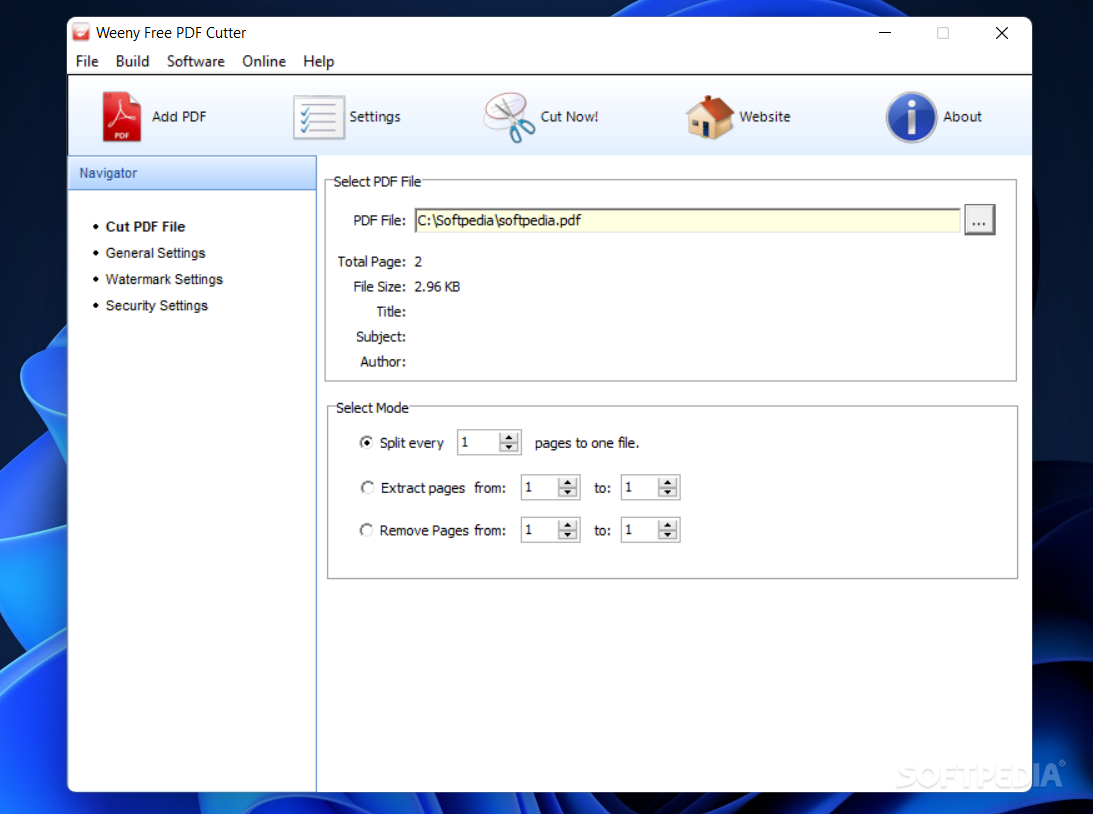Go to General Settings in Navigator
The width and height of the screenshot is (1093, 814).
click(155, 253)
